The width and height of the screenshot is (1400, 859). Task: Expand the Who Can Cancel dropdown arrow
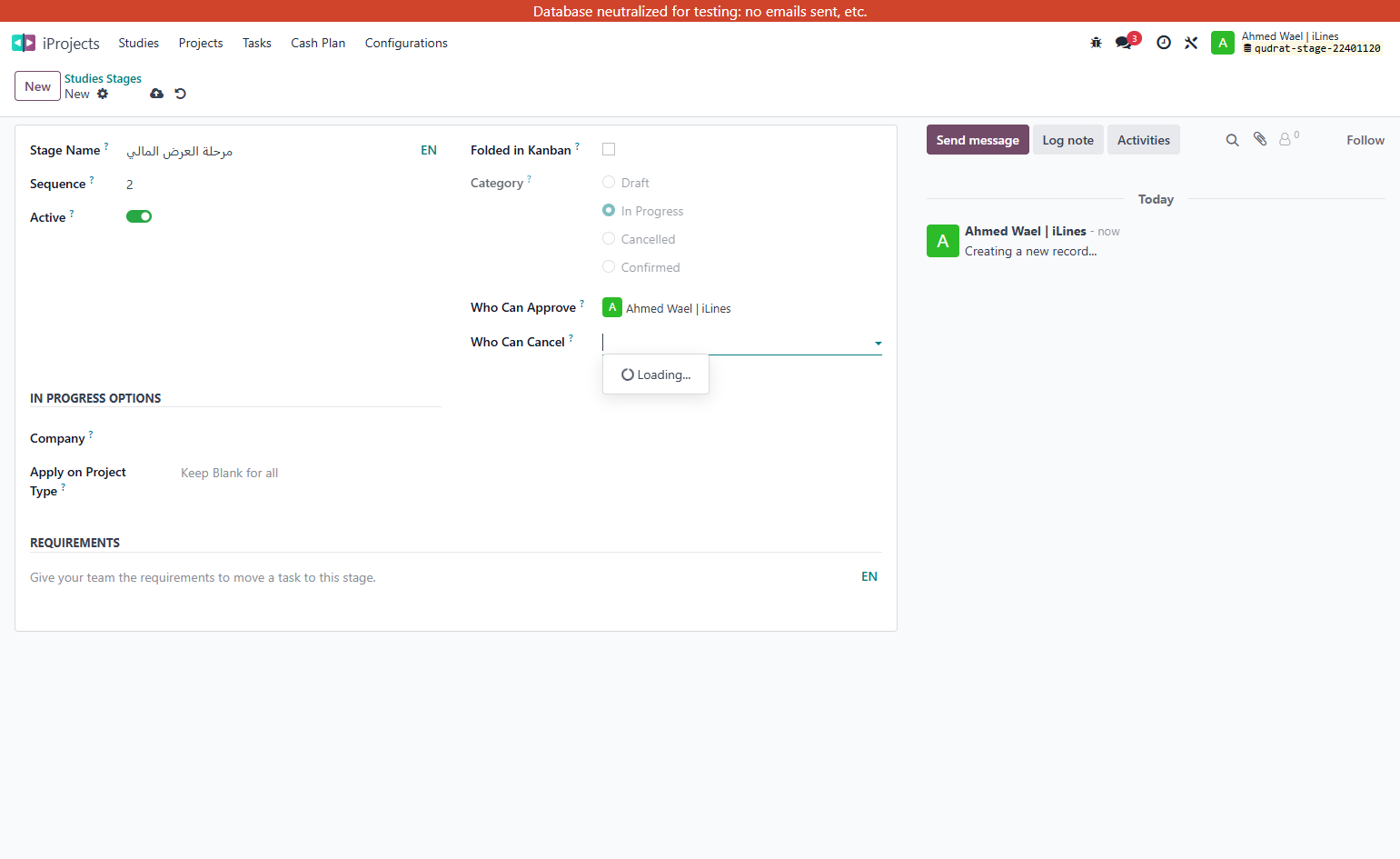point(878,344)
